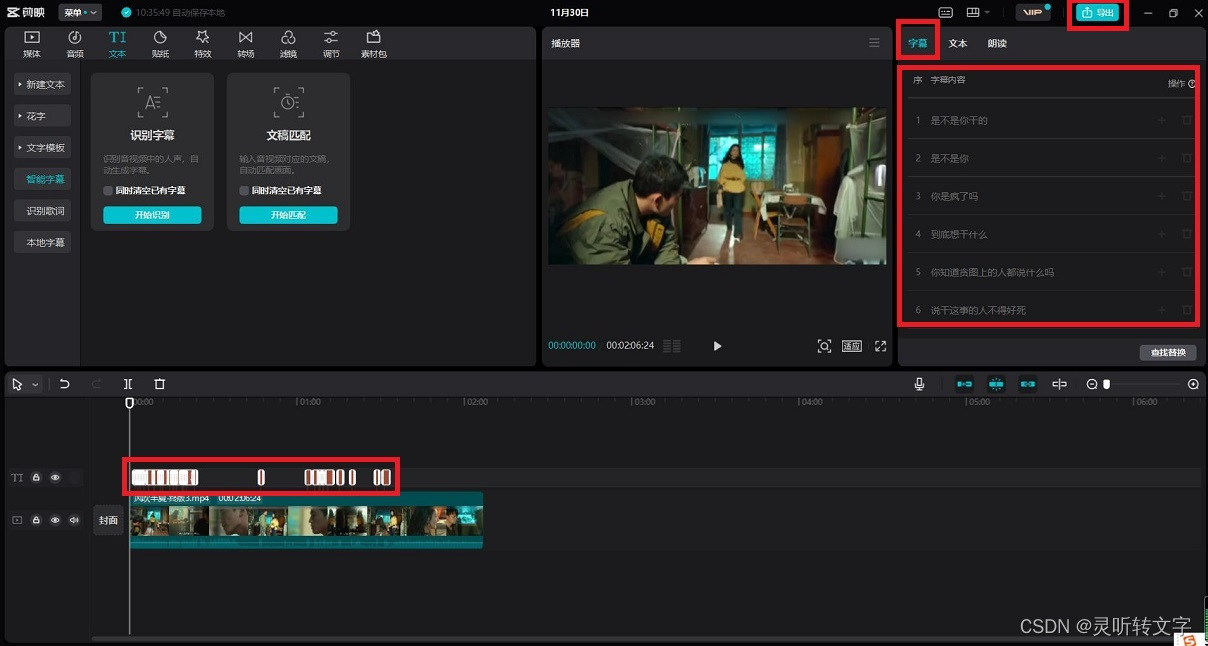
Task: Select 本地字幕 in the sidebar
Action: point(44,242)
